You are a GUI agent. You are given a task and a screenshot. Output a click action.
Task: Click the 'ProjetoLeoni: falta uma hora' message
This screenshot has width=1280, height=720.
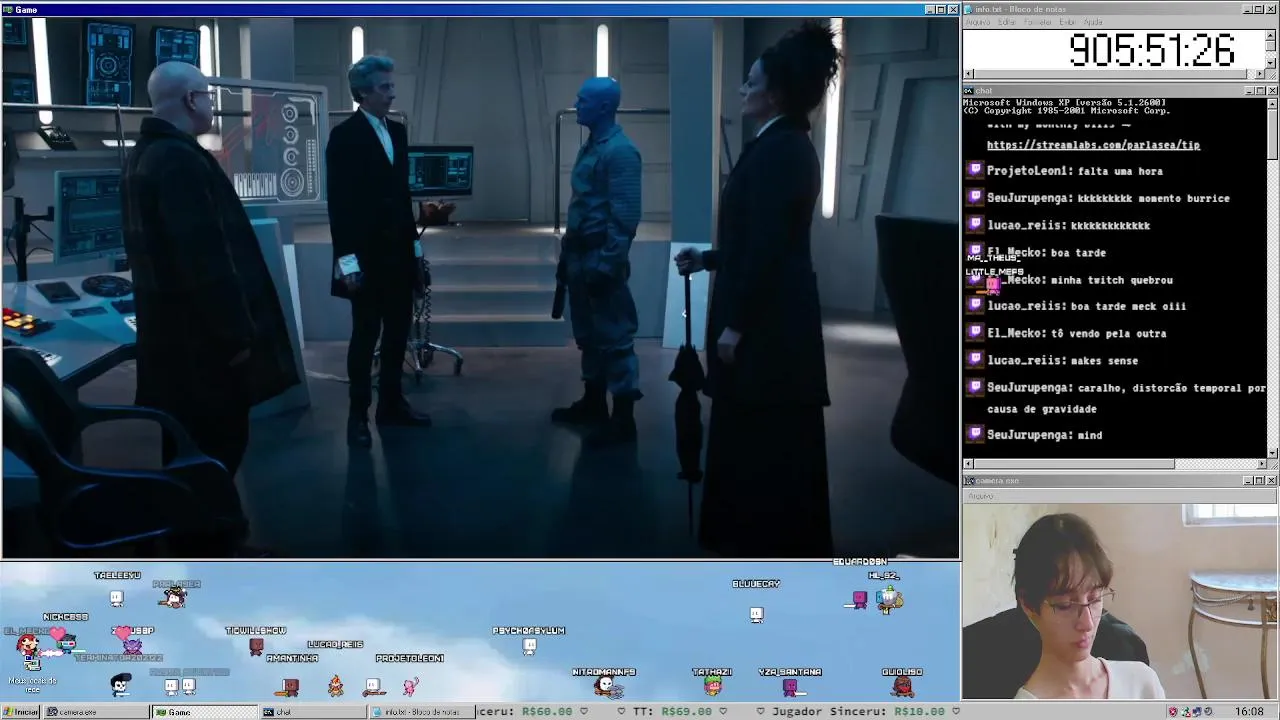1074,171
